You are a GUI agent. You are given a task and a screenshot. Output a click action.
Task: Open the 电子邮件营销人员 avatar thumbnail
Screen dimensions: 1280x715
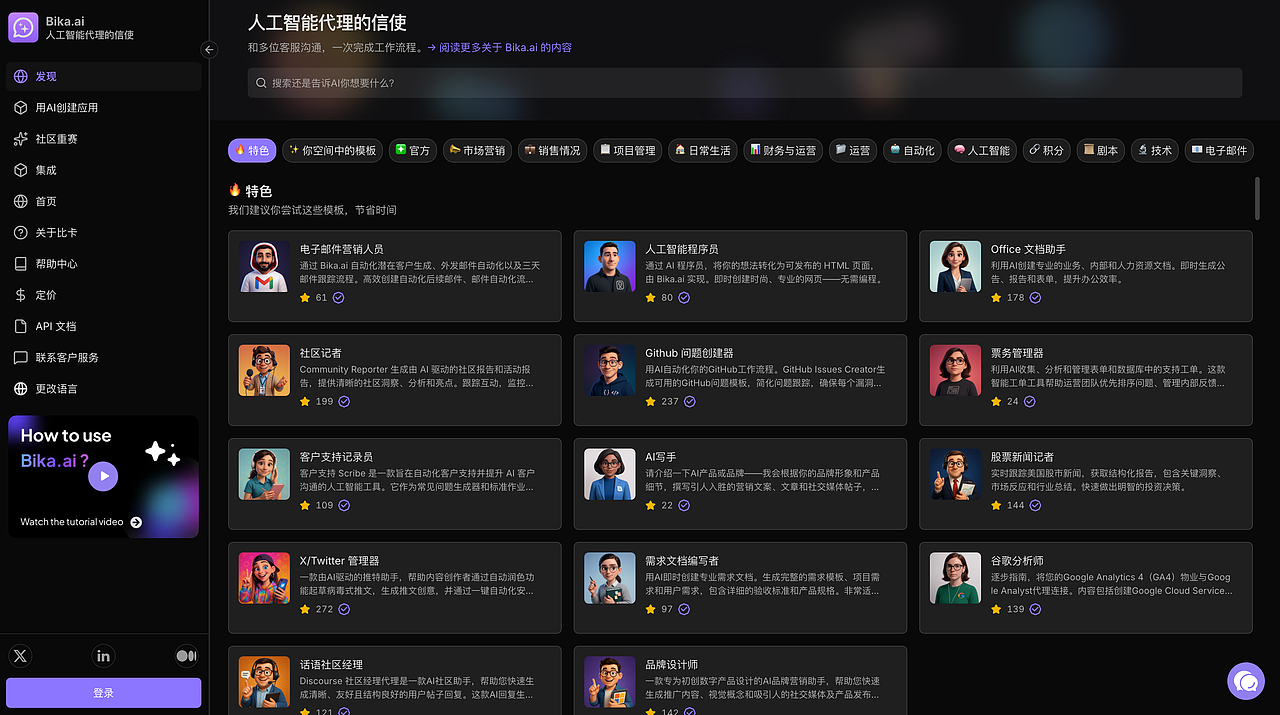click(x=265, y=267)
